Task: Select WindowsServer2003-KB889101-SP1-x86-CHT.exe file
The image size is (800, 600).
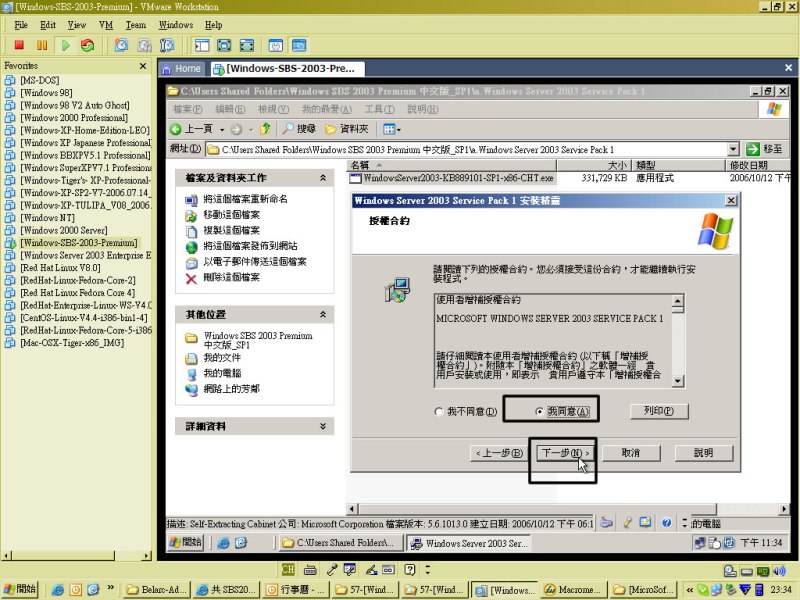Action: [458, 178]
